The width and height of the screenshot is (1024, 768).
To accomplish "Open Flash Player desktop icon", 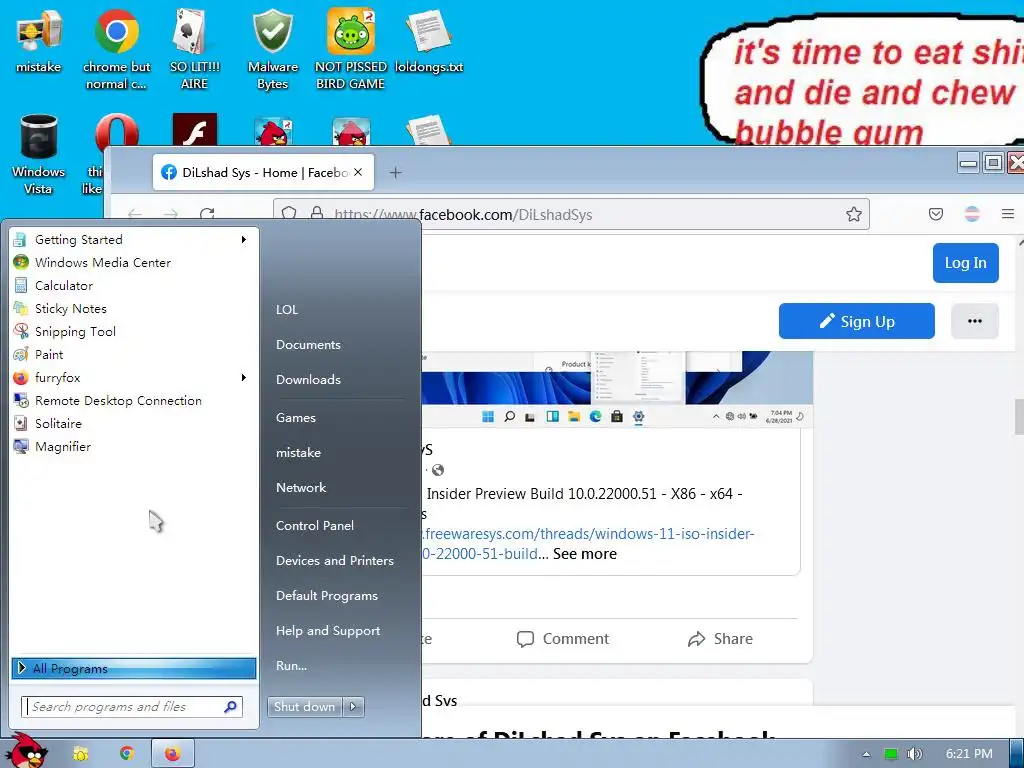I will click(195, 129).
